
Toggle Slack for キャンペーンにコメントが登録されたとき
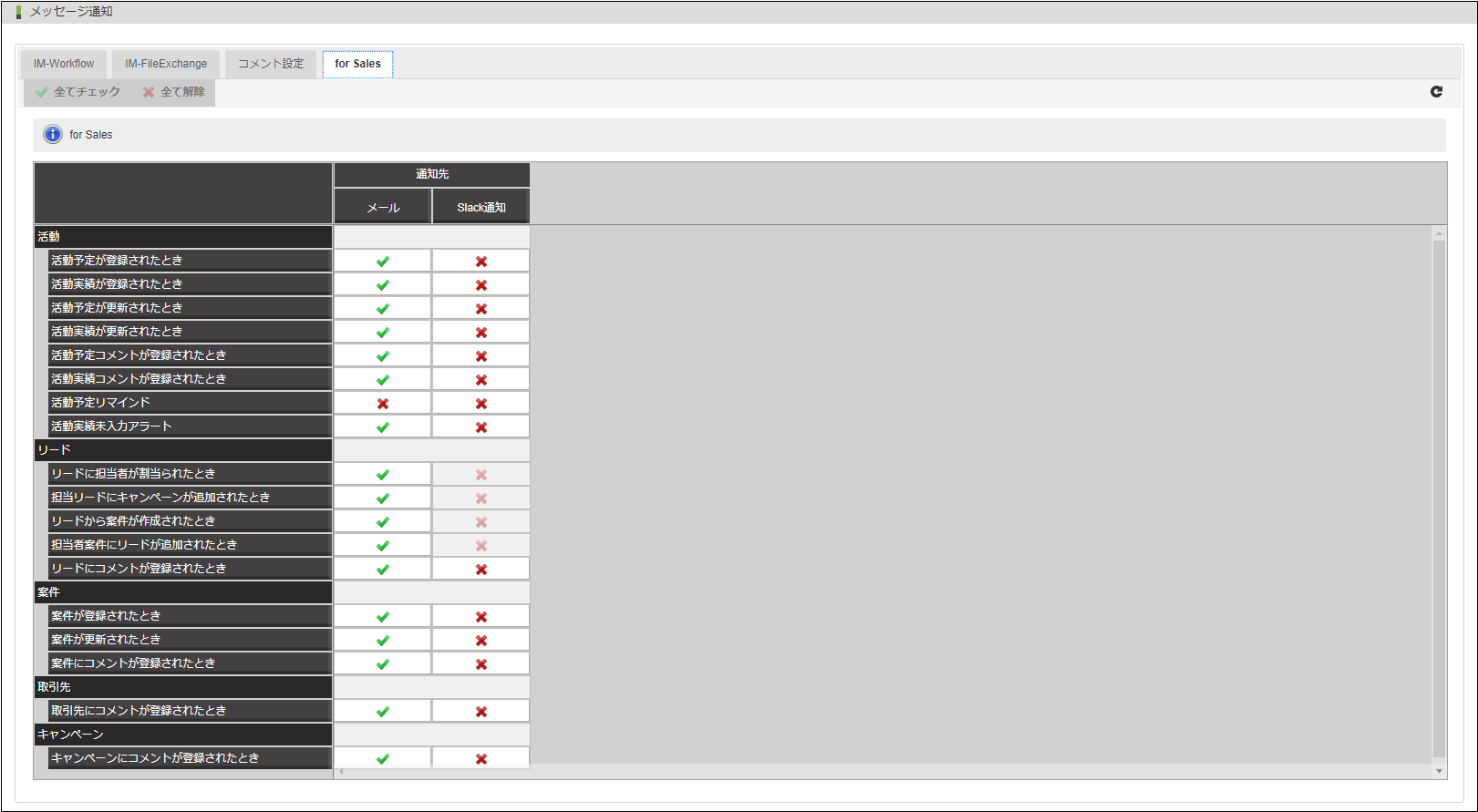[481, 758]
